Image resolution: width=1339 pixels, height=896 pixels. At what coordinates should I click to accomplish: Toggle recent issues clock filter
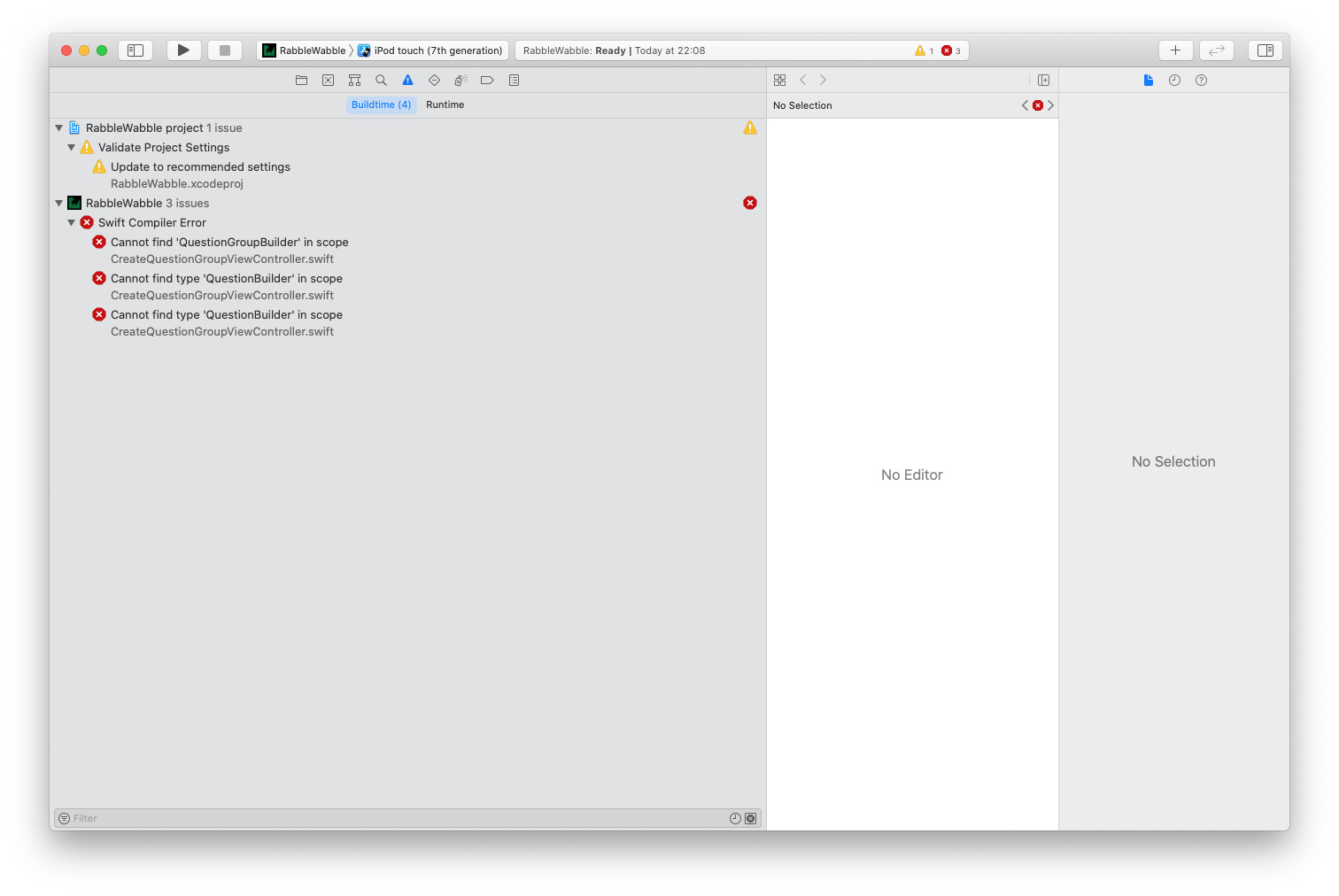735,818
